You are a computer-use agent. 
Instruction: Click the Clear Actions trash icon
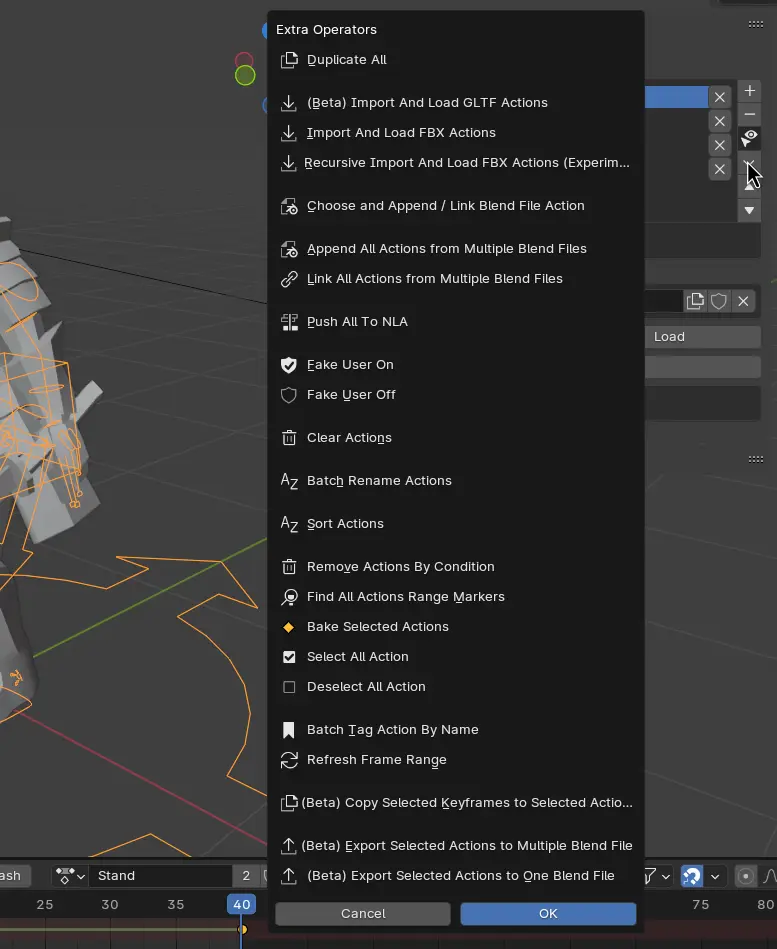pos(289,438)
